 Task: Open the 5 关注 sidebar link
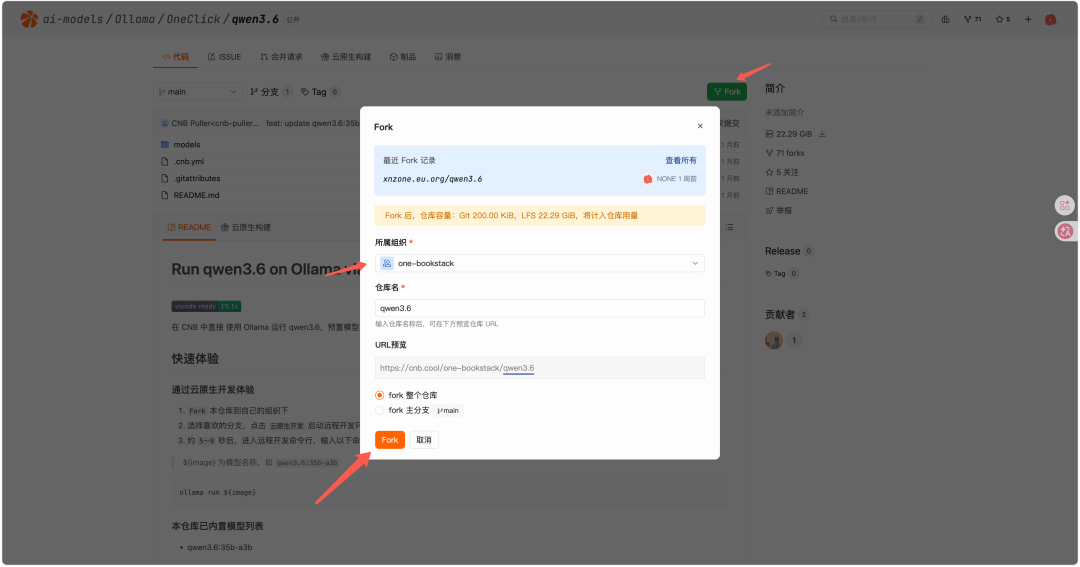point(782,172)
